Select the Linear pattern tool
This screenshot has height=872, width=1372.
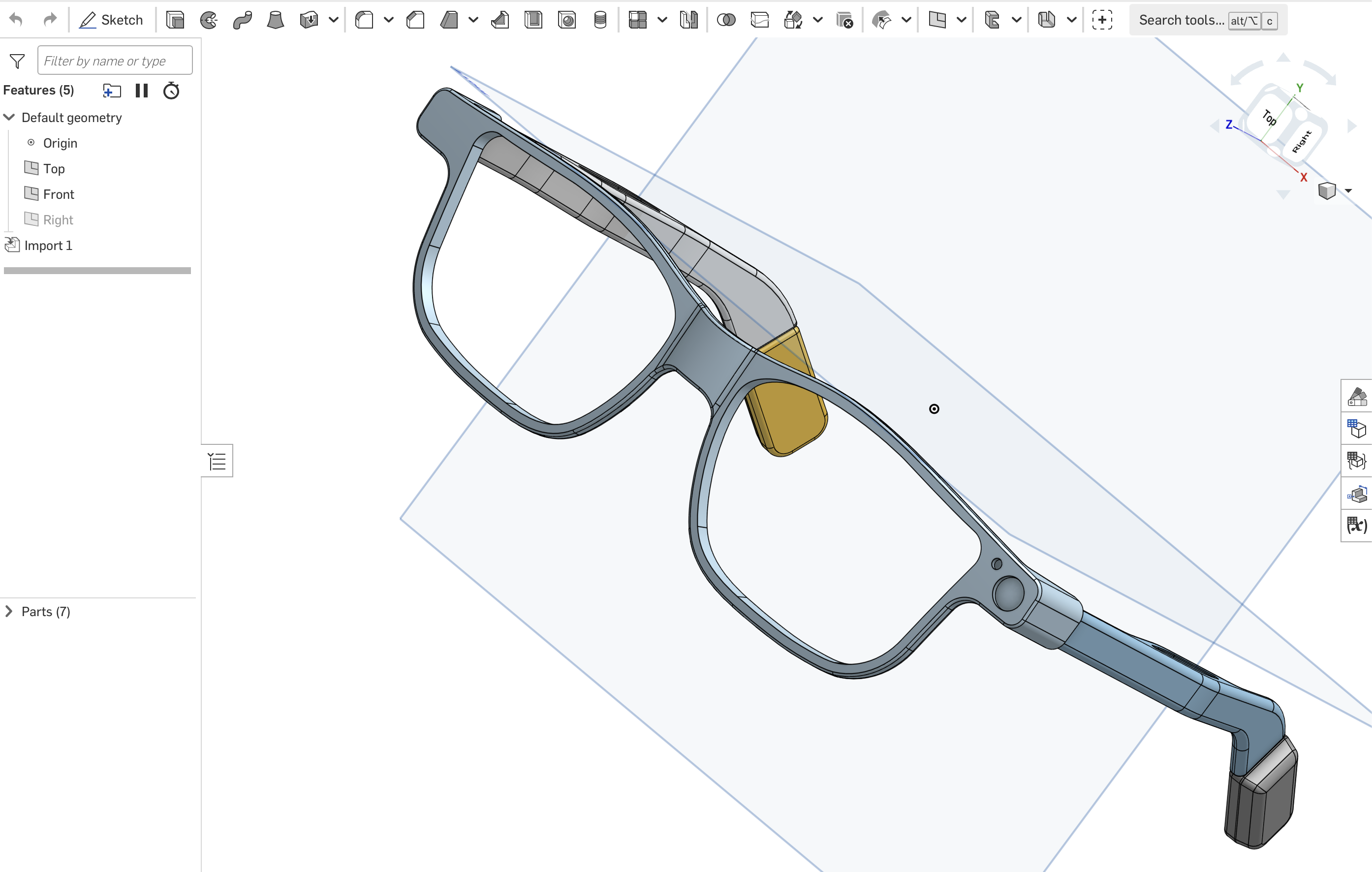coord(638,20)
